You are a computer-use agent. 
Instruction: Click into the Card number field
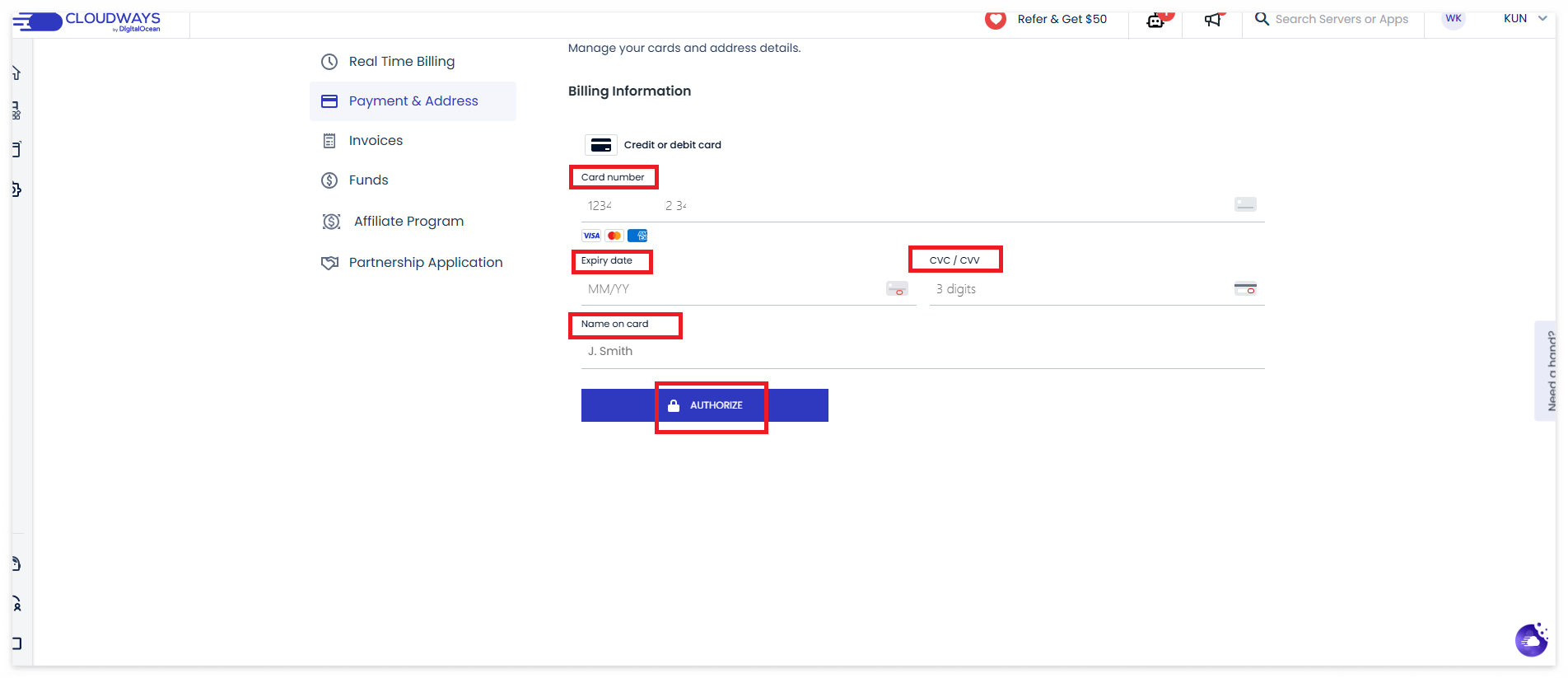point(922,206)
